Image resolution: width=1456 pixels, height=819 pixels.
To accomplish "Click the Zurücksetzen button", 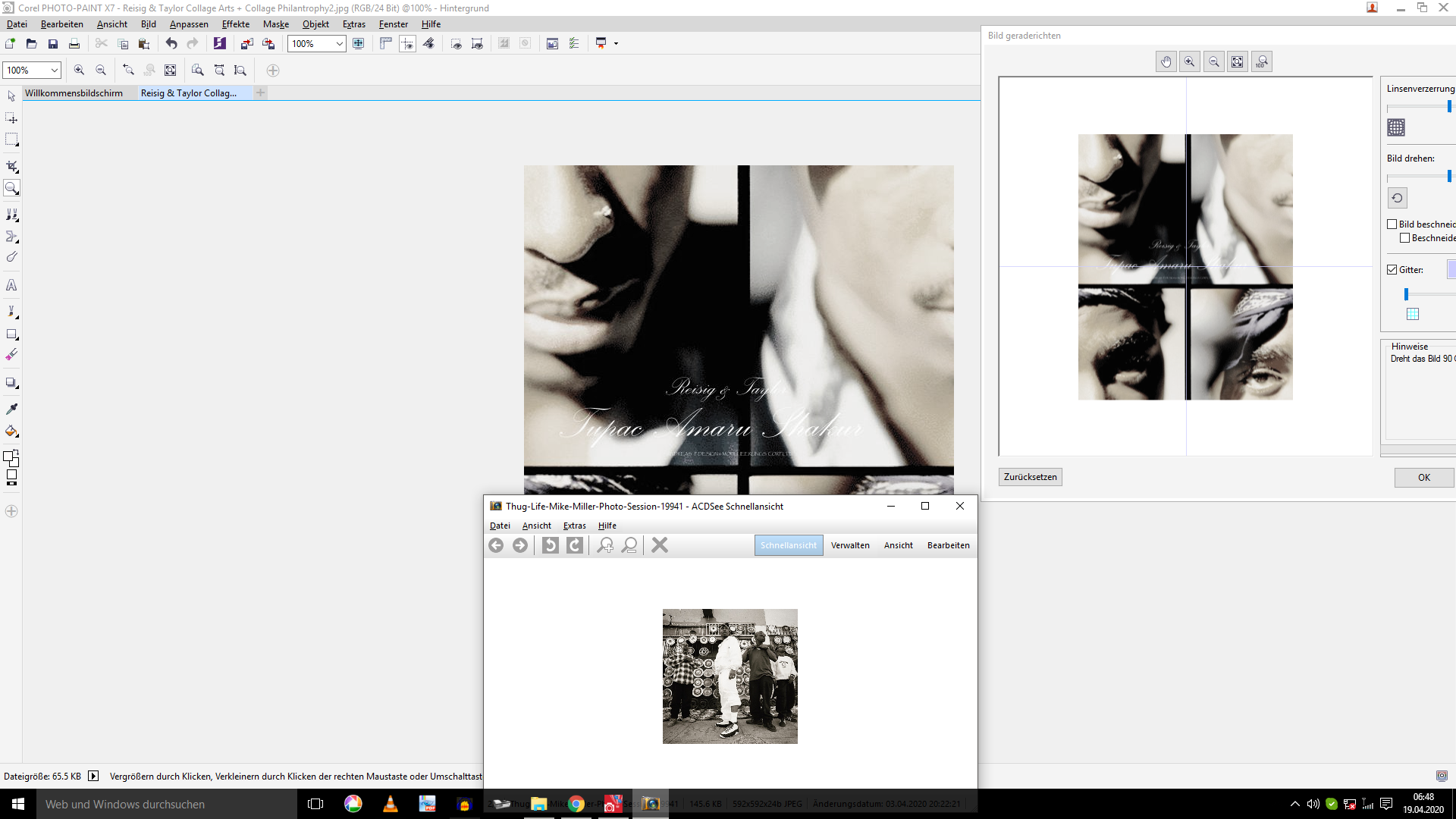I will click(1031, 477).
